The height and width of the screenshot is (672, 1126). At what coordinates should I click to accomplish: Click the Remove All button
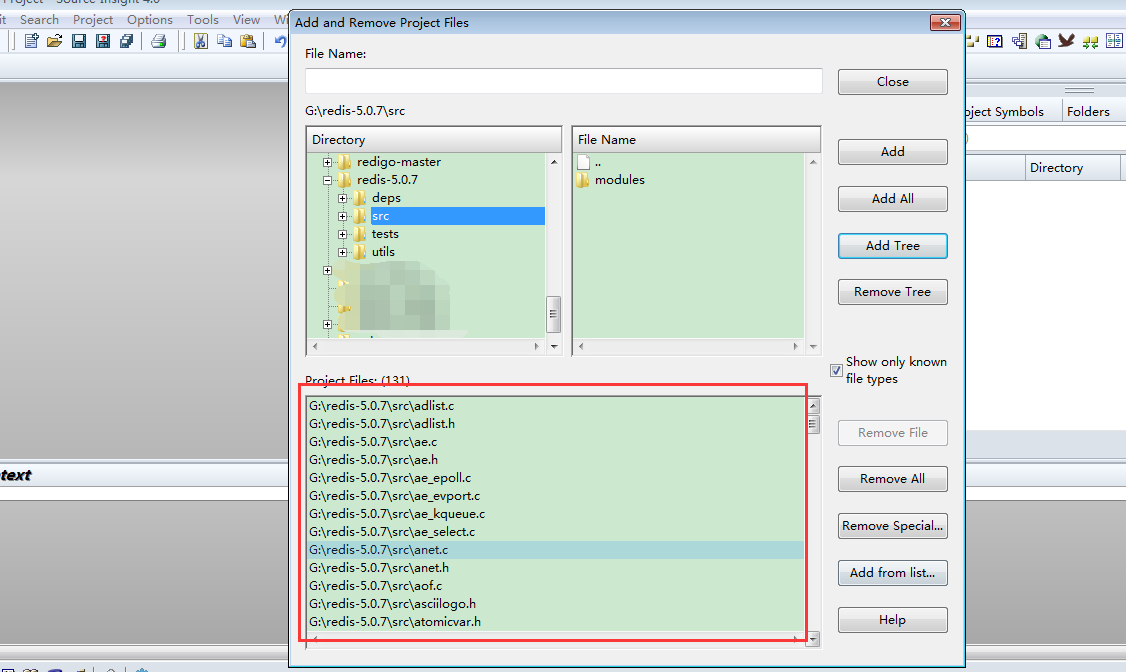893,479
